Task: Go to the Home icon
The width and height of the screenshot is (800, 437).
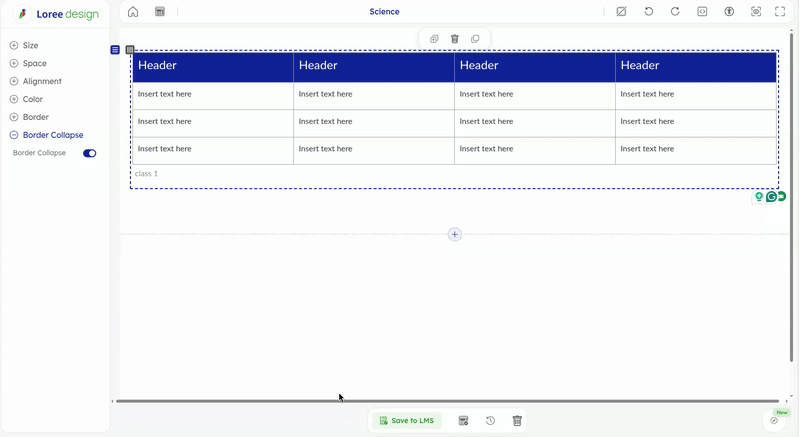Action: [x=133, y=12]
